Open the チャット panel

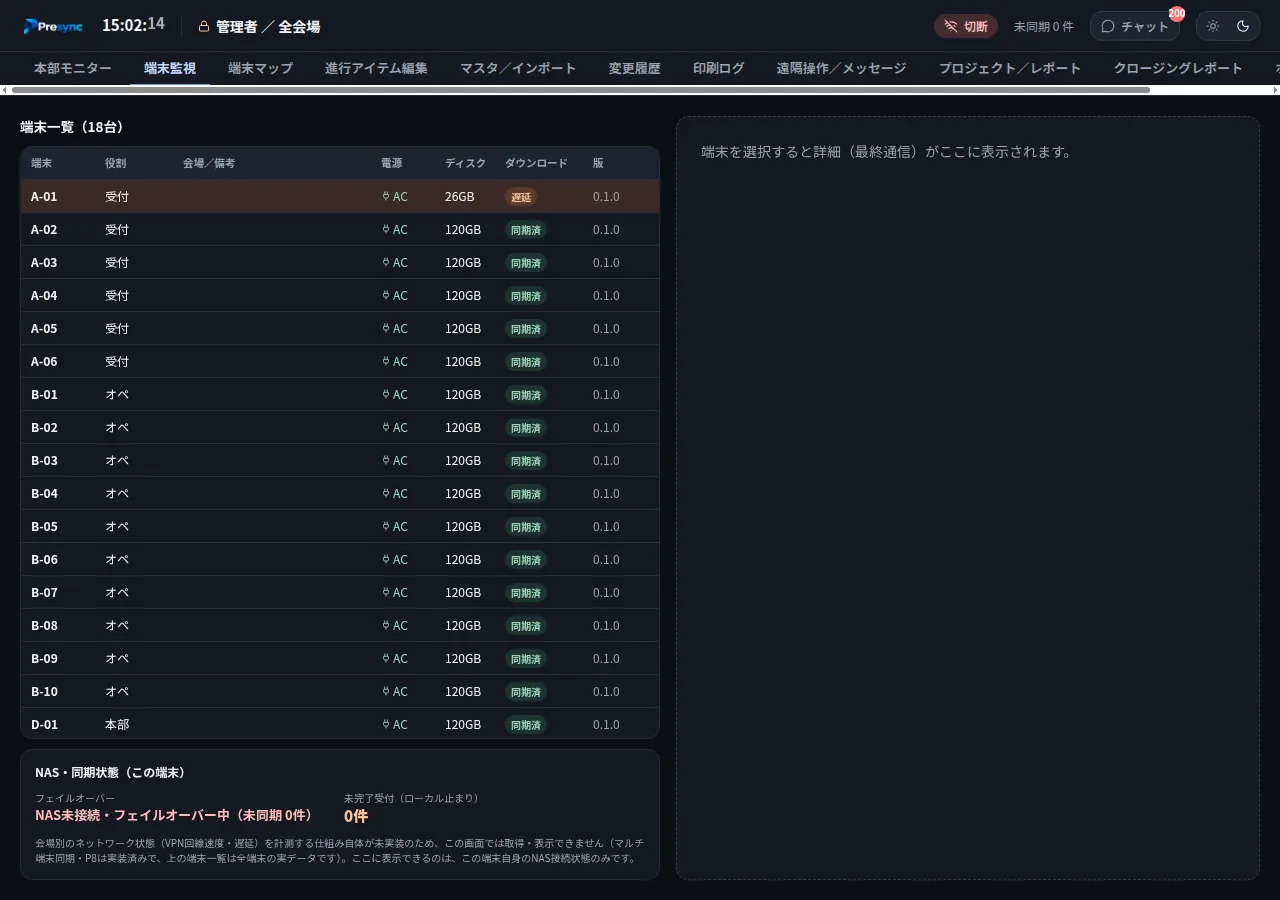pyautogui.click(x=1134, y=26)
